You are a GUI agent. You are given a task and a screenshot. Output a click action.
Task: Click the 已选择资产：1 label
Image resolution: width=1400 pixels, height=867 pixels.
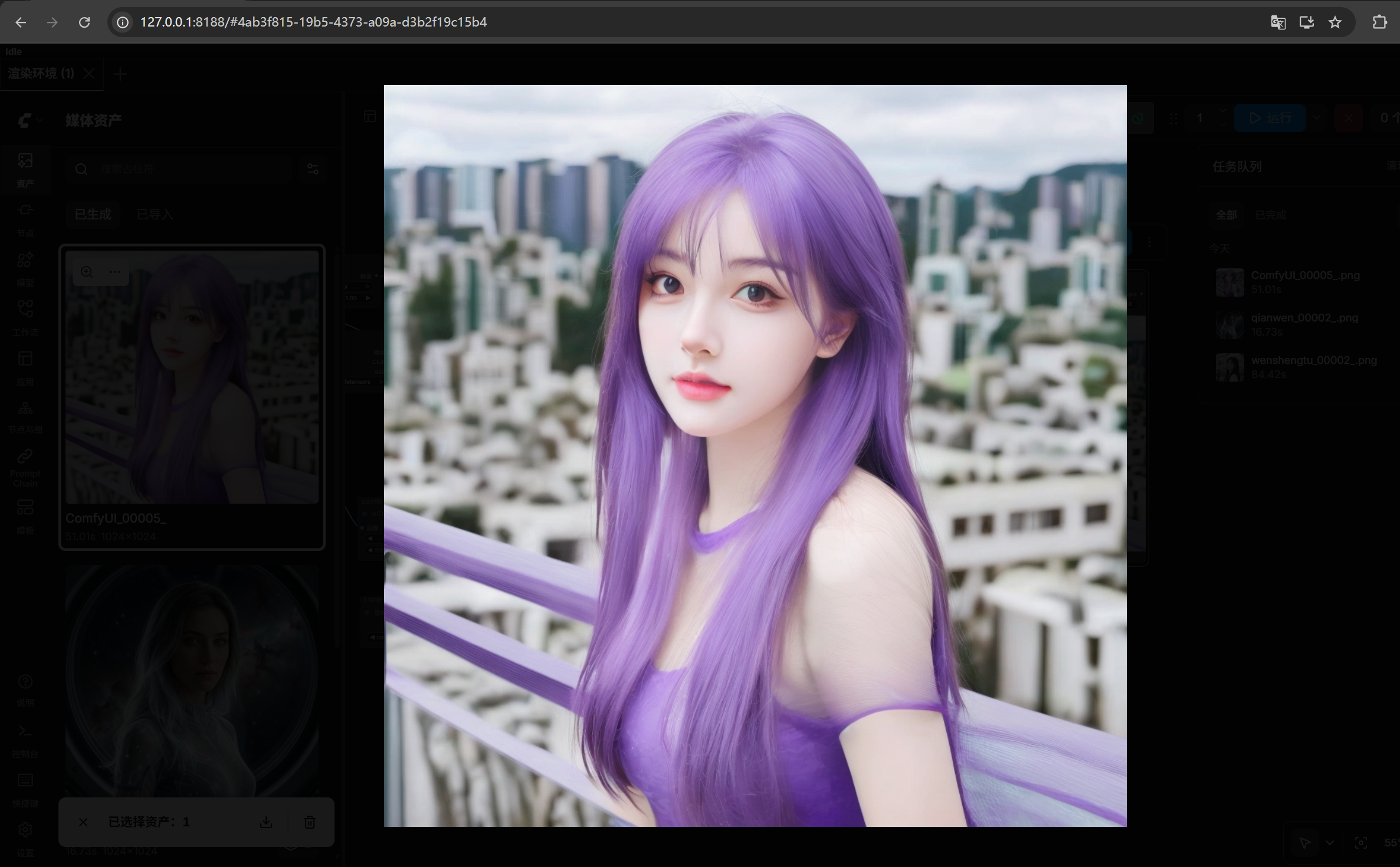(149, 822)
